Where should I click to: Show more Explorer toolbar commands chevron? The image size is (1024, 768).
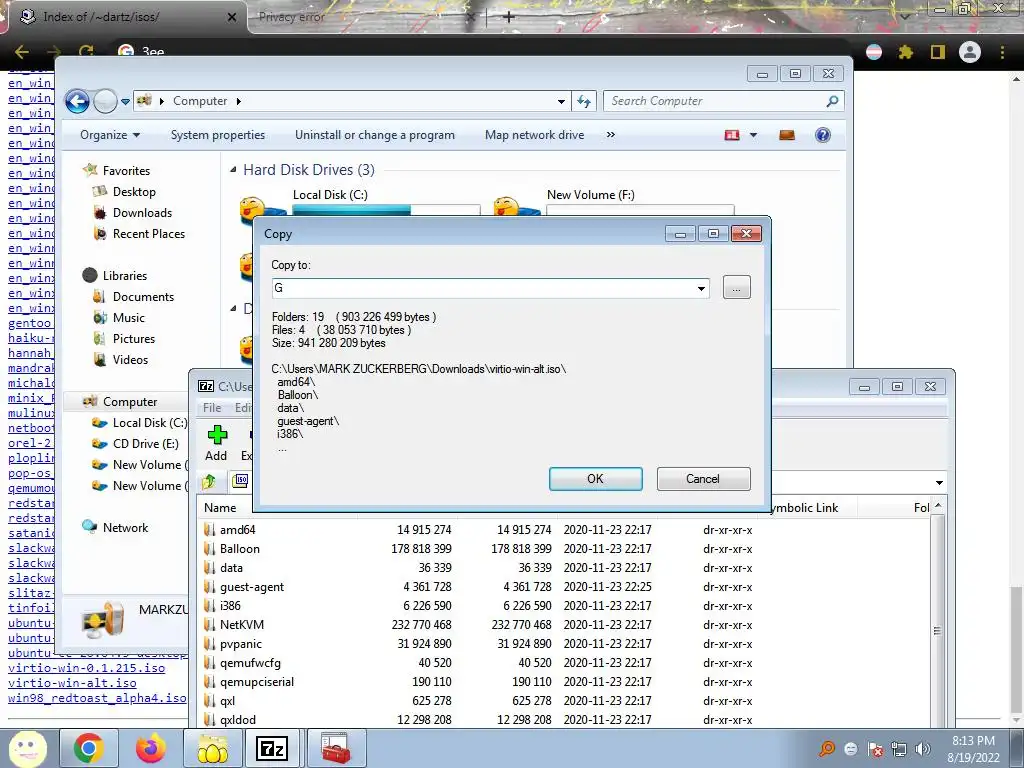click(611, 135)
